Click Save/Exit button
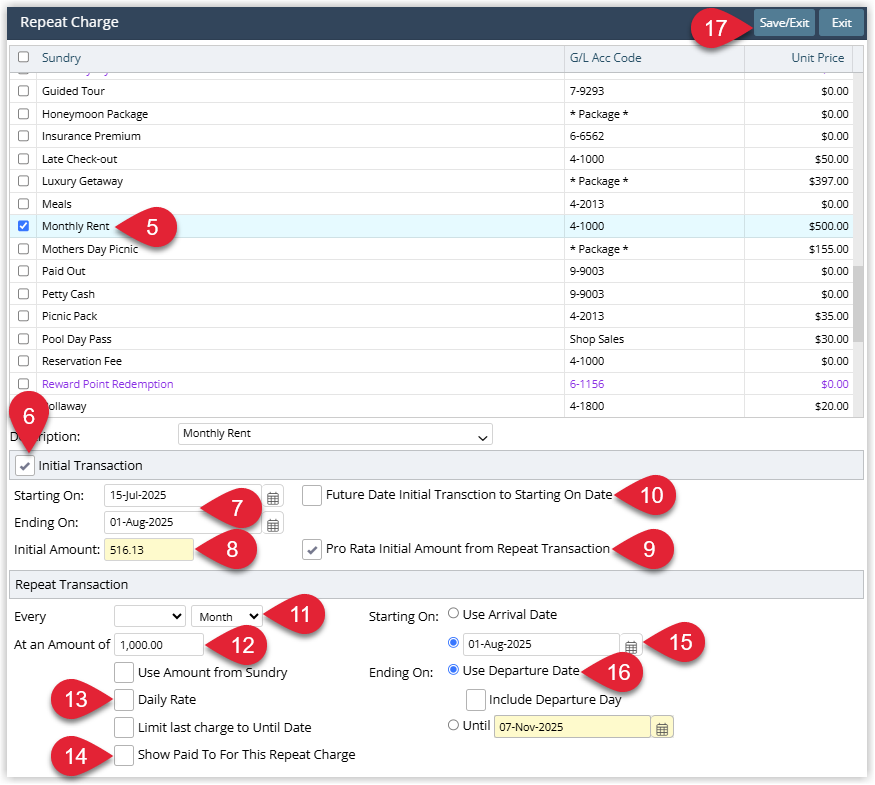 tap(784, 23)
